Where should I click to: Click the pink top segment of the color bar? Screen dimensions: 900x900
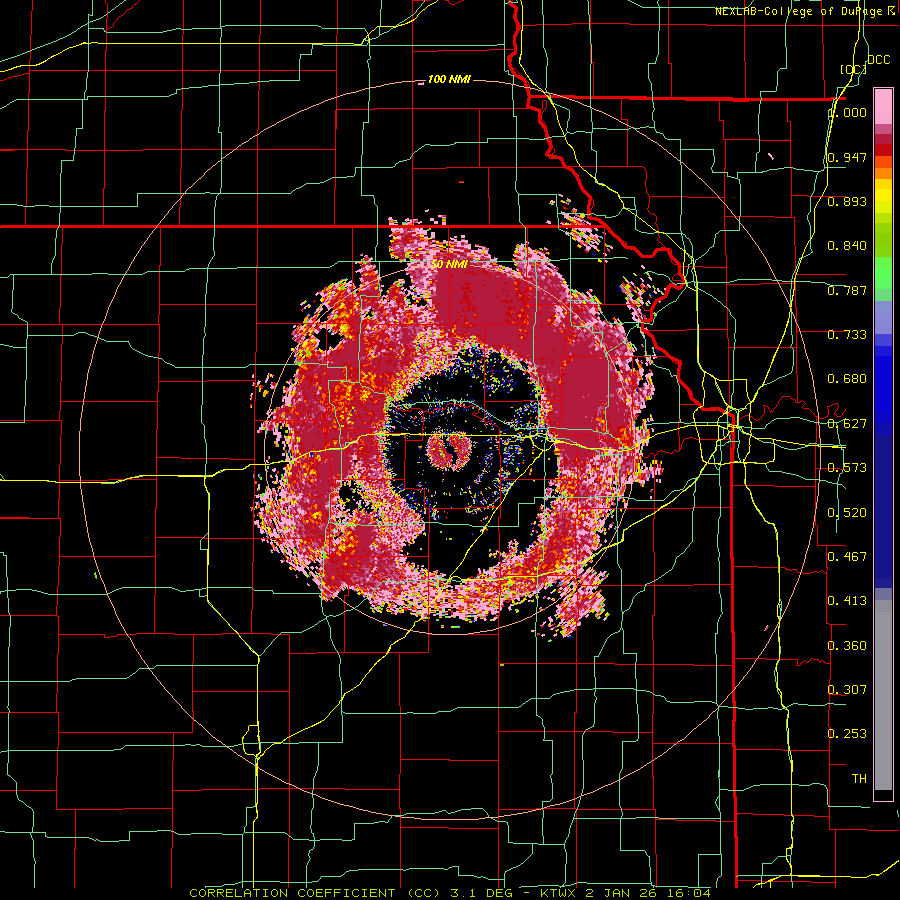click(x=883, y=107)
